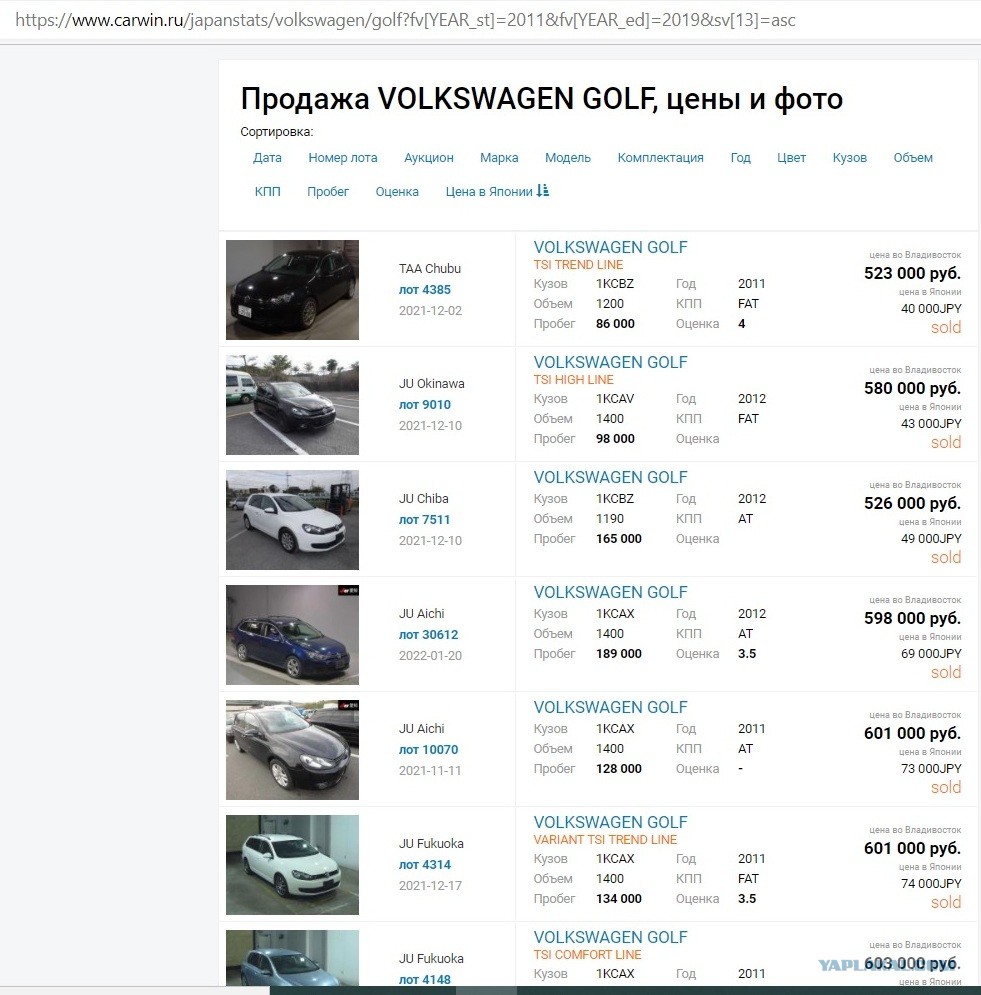Screen dimensions: 981x995
Task: Open the light blue Golf photo of lot 4148
Action: pos(293,958)
